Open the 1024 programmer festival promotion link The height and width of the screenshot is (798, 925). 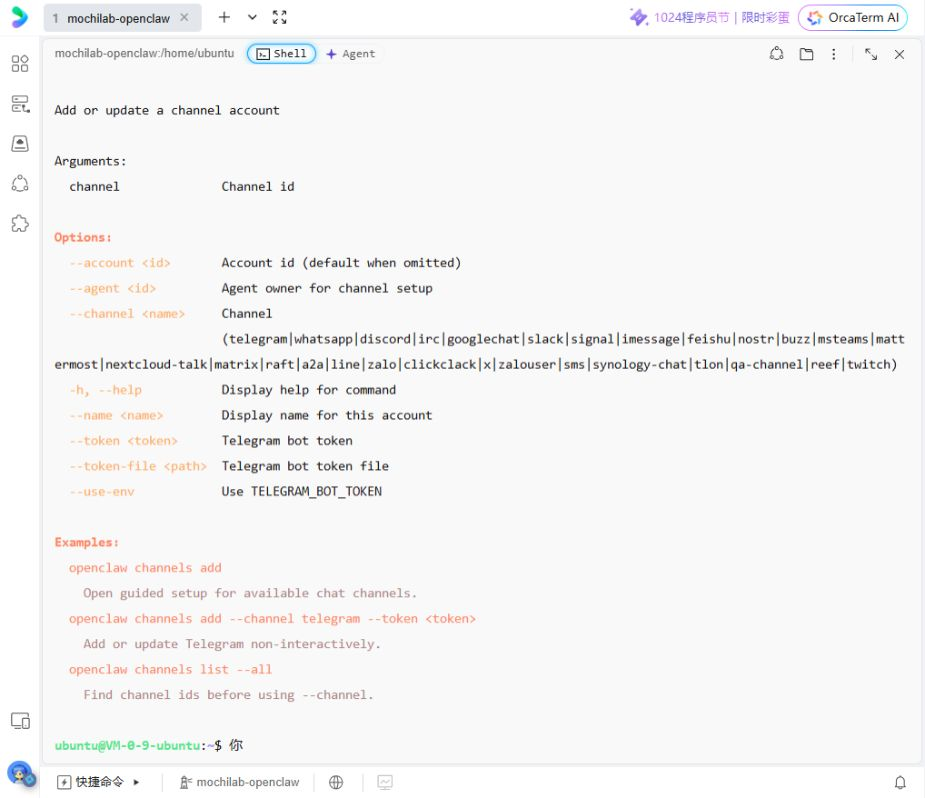pyautogui.click(x=709, y=17)
